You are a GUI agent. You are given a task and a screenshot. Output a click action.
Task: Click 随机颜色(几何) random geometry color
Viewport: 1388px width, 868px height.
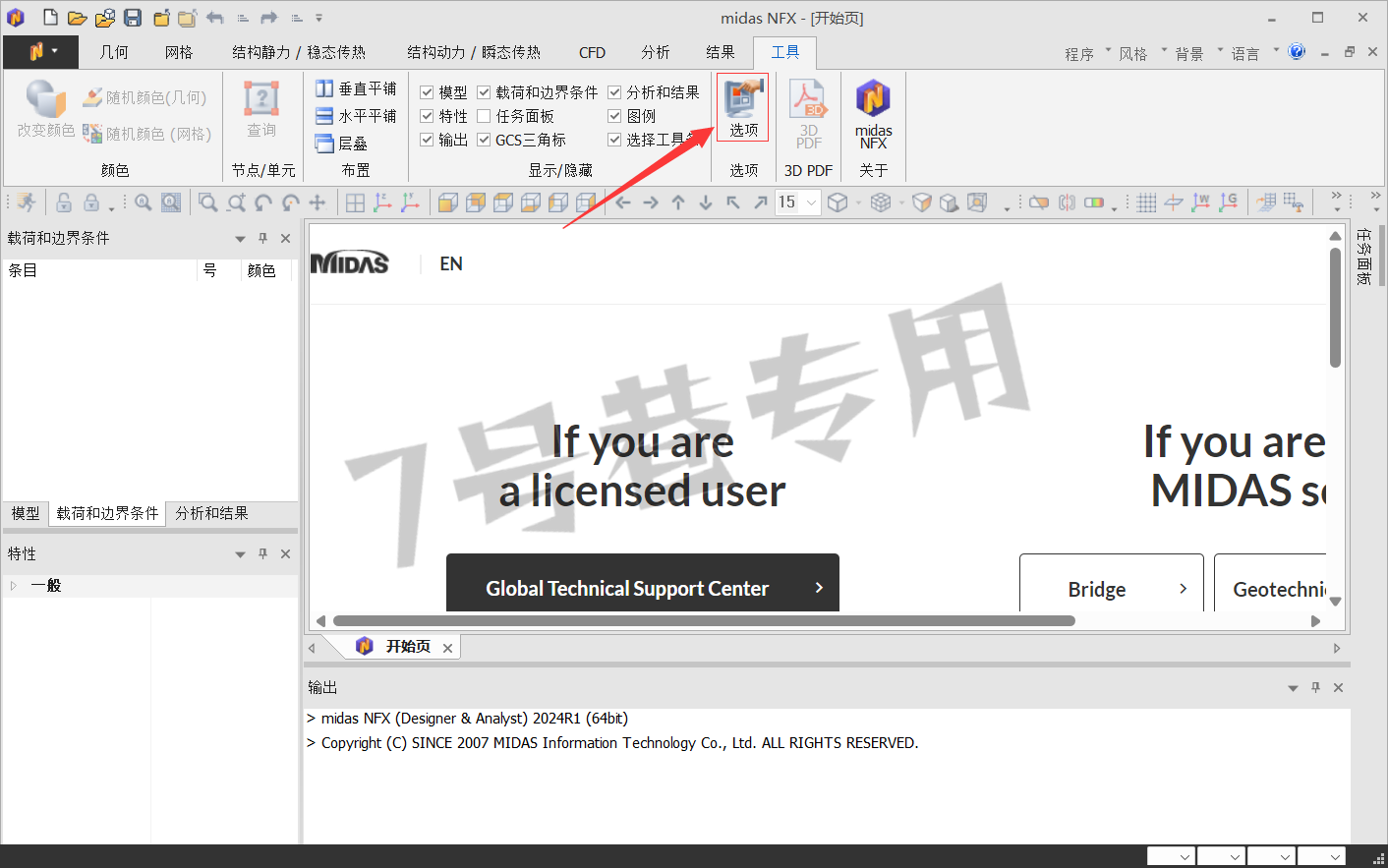pyautogui.click(x=145, y=97)
